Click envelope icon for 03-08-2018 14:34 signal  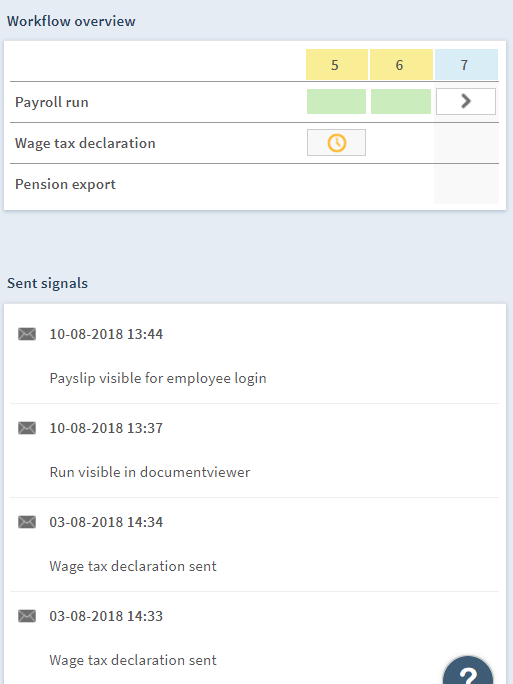[27, 522]
